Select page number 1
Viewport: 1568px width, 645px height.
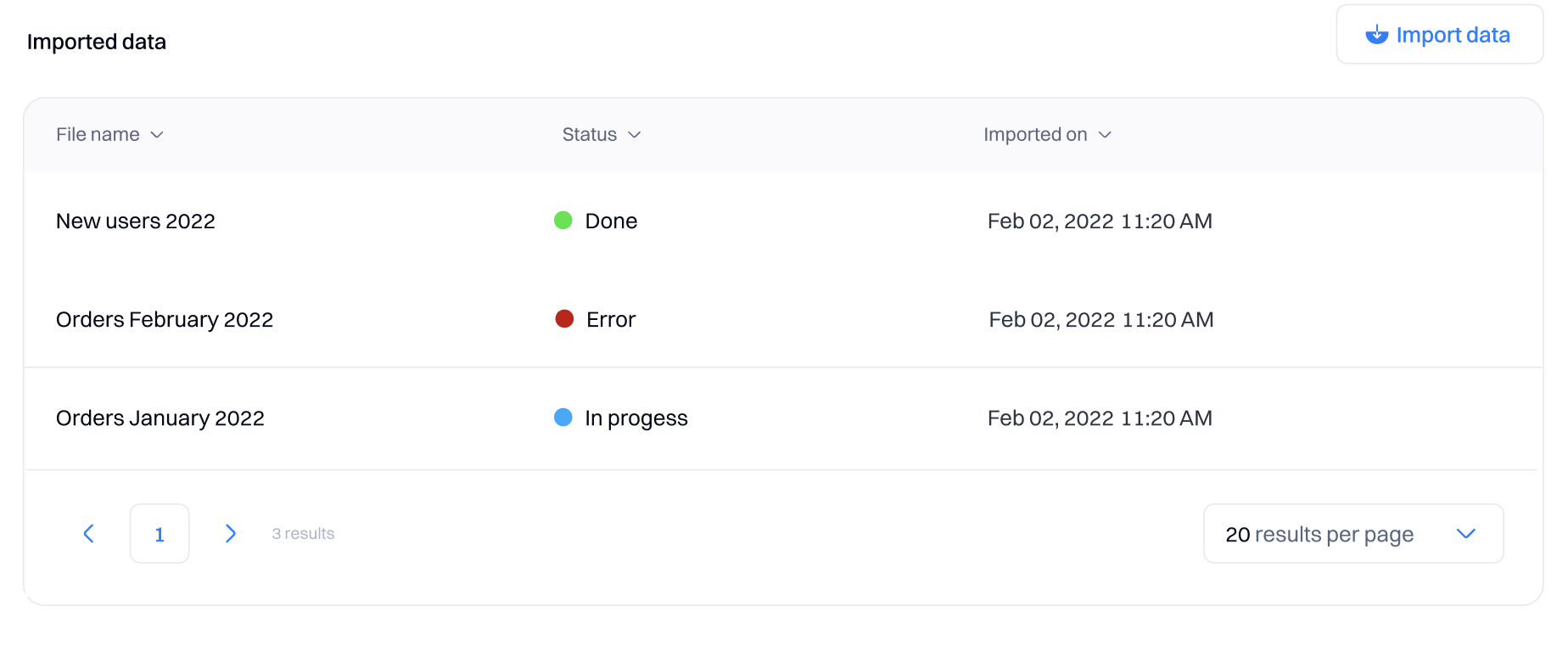click(x=160, y=534)
